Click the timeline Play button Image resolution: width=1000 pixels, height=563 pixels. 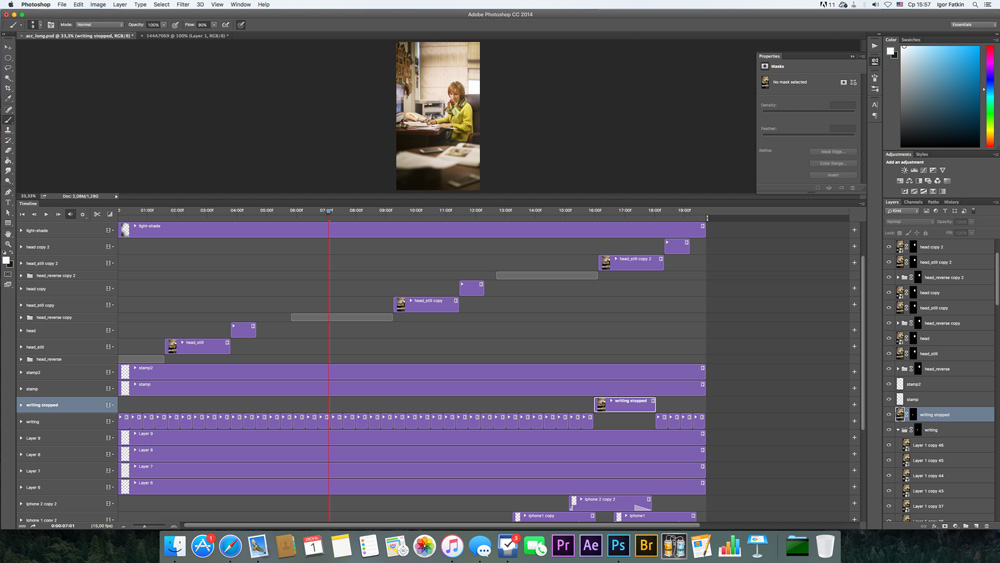[x=45, y=214]
